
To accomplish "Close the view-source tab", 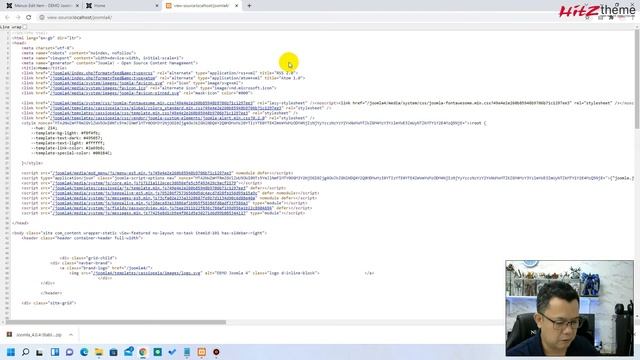I will [x=236, y=6].
